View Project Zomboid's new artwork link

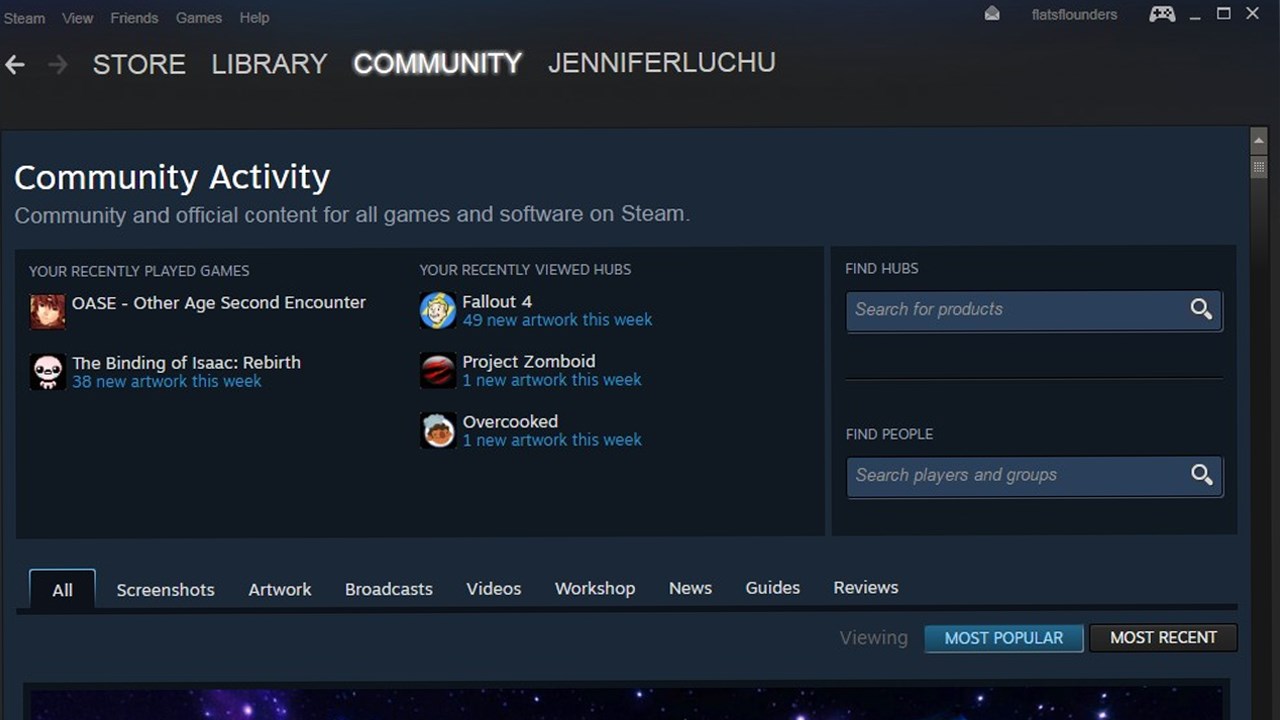[552, 380]
